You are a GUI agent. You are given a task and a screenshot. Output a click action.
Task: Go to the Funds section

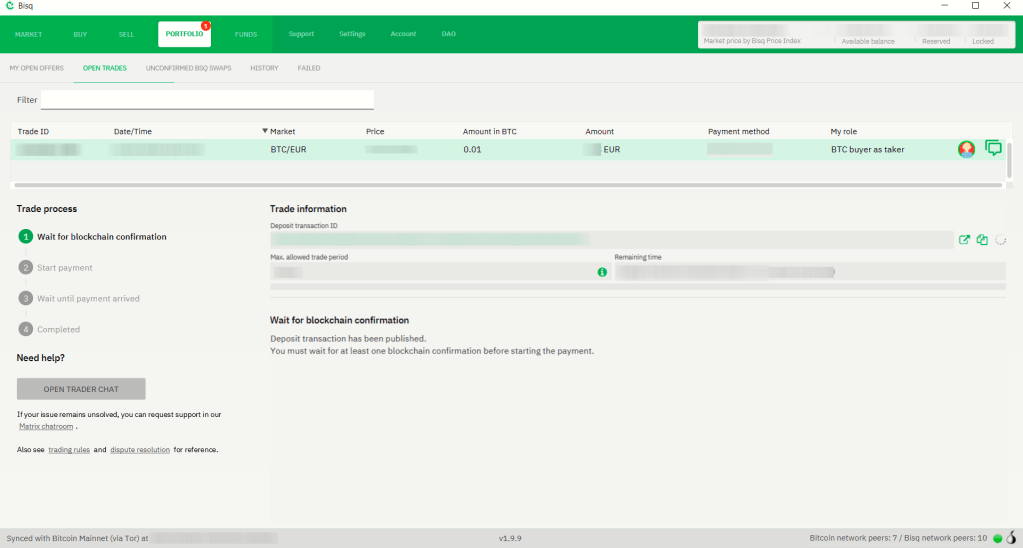(x=246, y=34)
